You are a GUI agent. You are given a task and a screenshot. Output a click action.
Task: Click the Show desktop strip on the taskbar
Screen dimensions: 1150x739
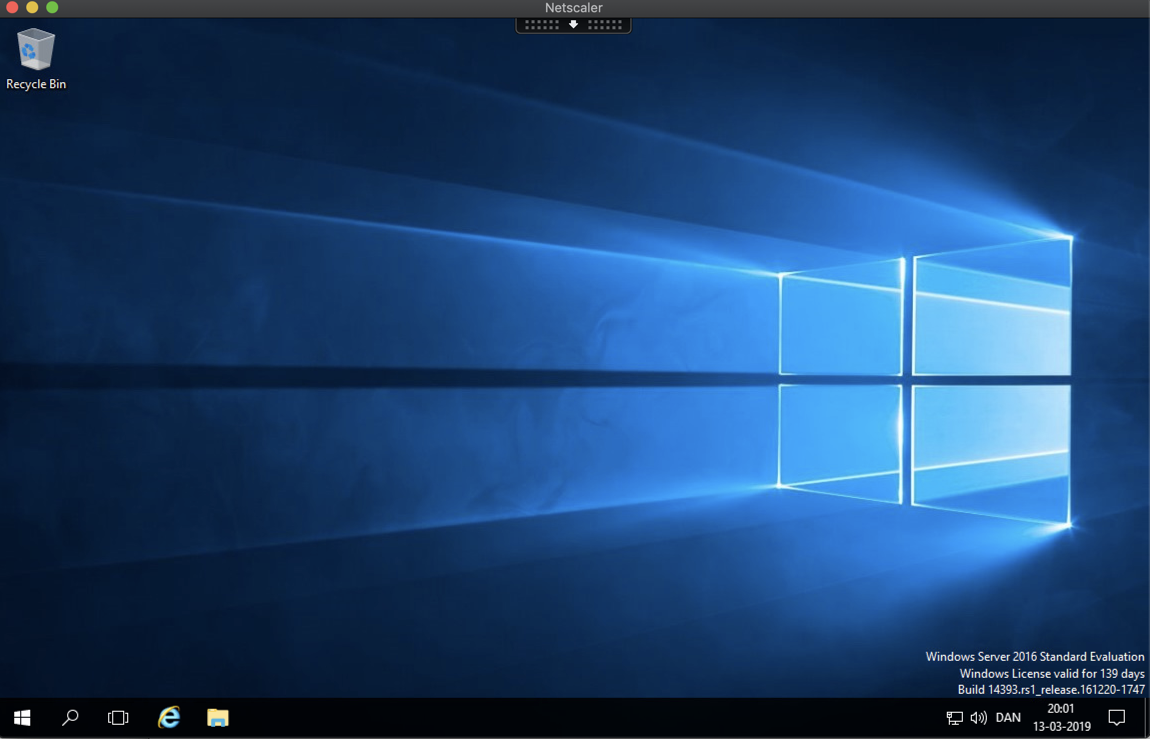click(x=1146, y=718)
